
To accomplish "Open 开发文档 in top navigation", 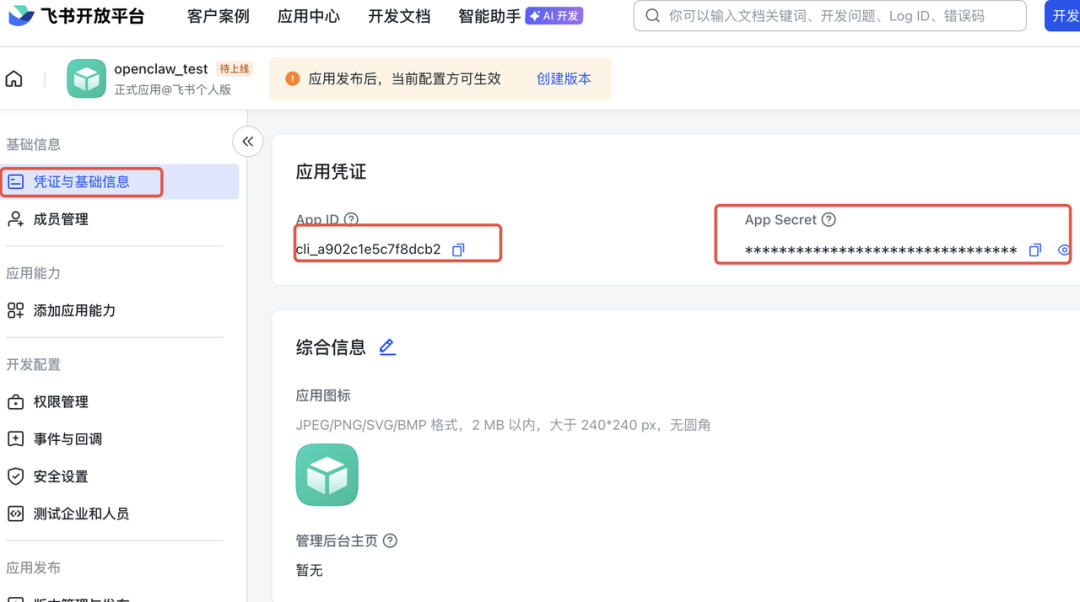I will (x=399, y=17).
